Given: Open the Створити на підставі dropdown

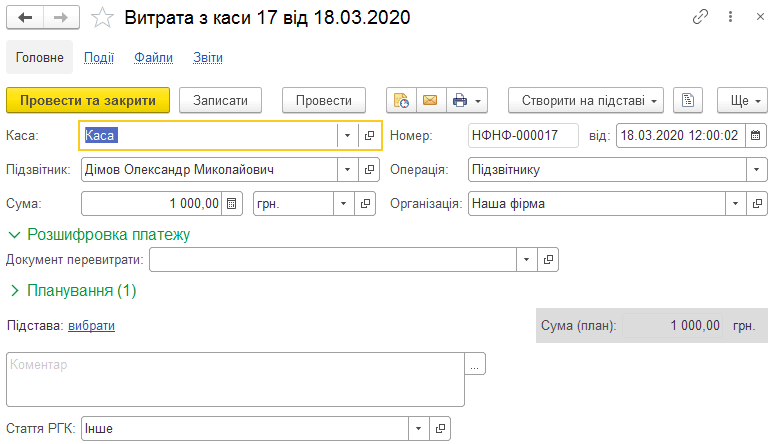Looking at the screenshot, I should point(586,100).
